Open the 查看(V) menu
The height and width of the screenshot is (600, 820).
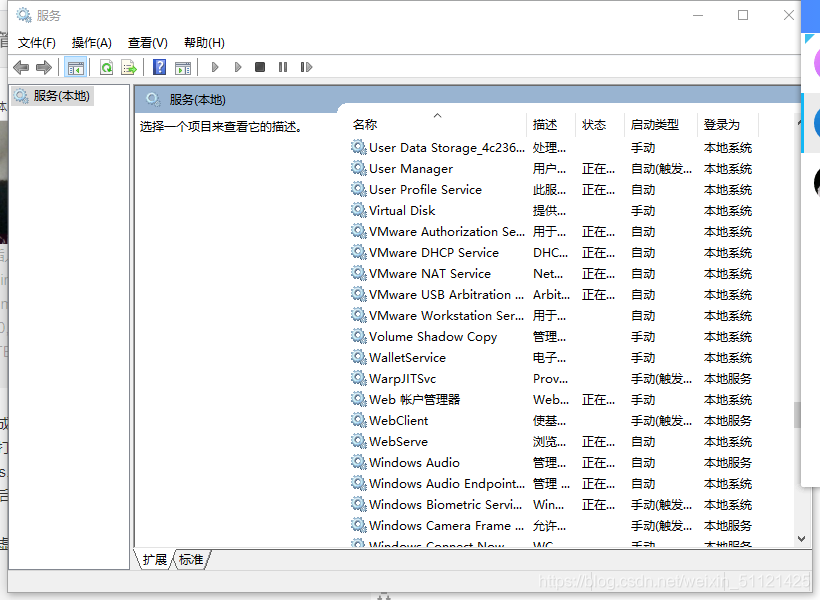[x=148, y=43]
